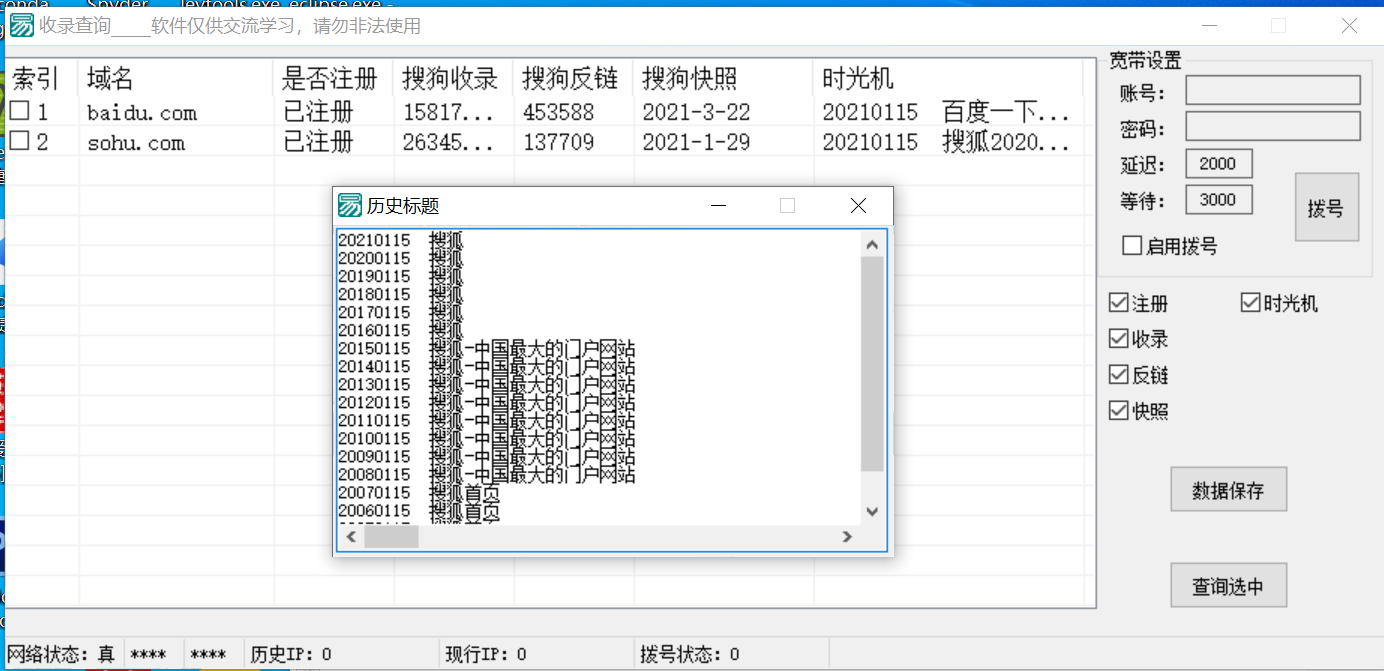Click the horizontal scrollbar thumb in 历史标题
The height and width of the screenshot is (671, 1384).
[x=391, y=537]
